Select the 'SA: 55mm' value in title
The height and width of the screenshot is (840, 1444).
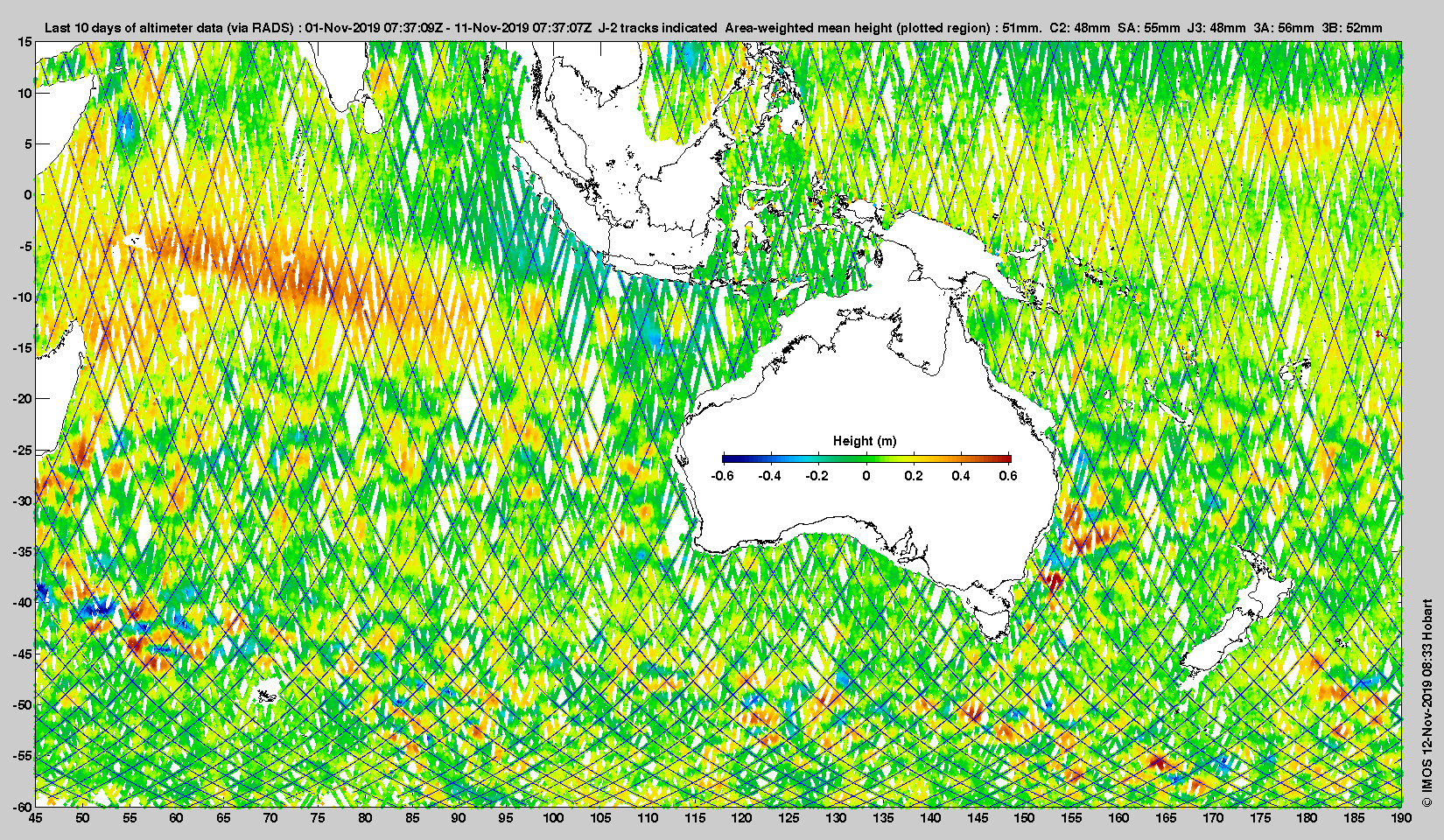click(1149, 28)
